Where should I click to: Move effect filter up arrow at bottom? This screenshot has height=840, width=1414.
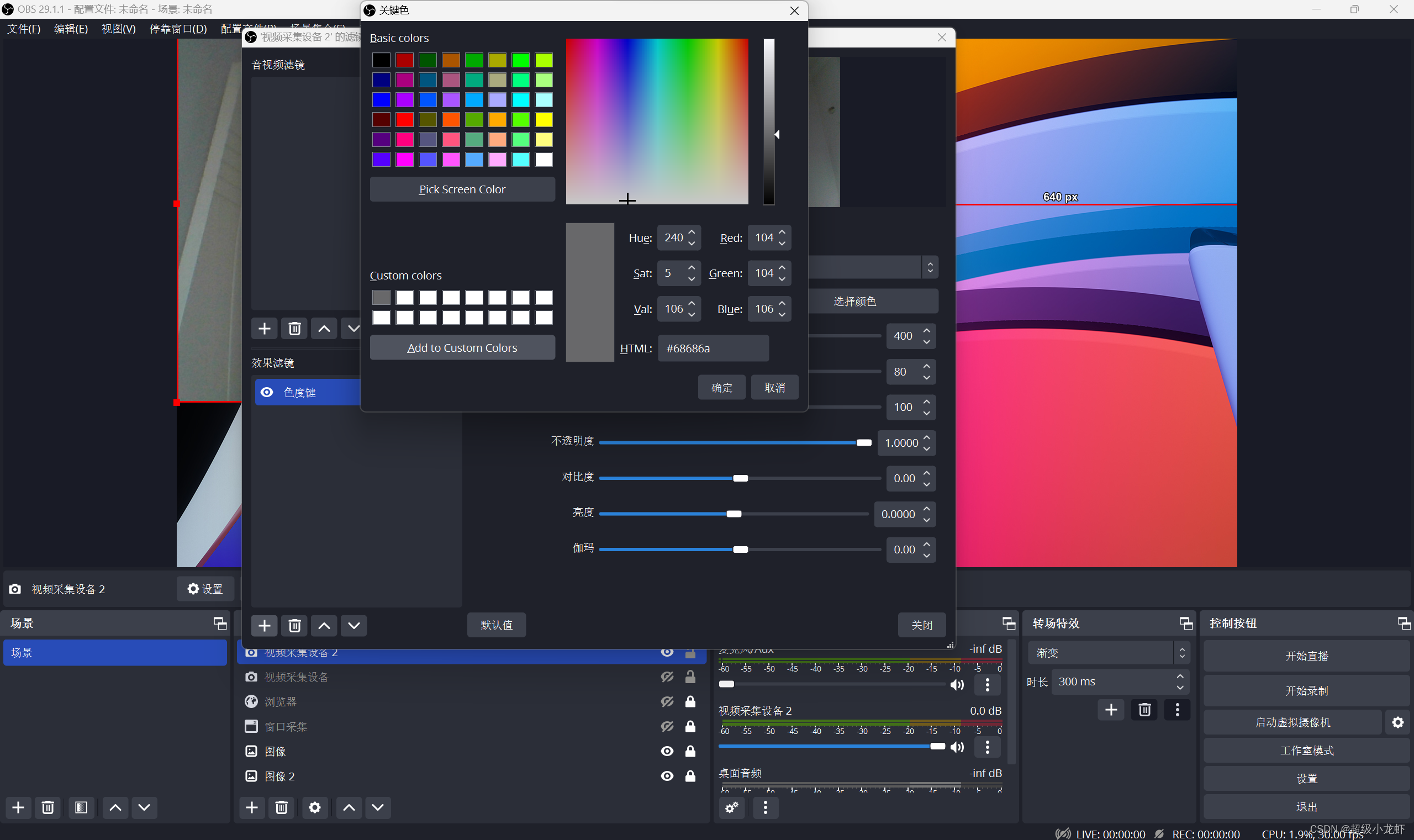pyautogui.click(x=324, y=625)
